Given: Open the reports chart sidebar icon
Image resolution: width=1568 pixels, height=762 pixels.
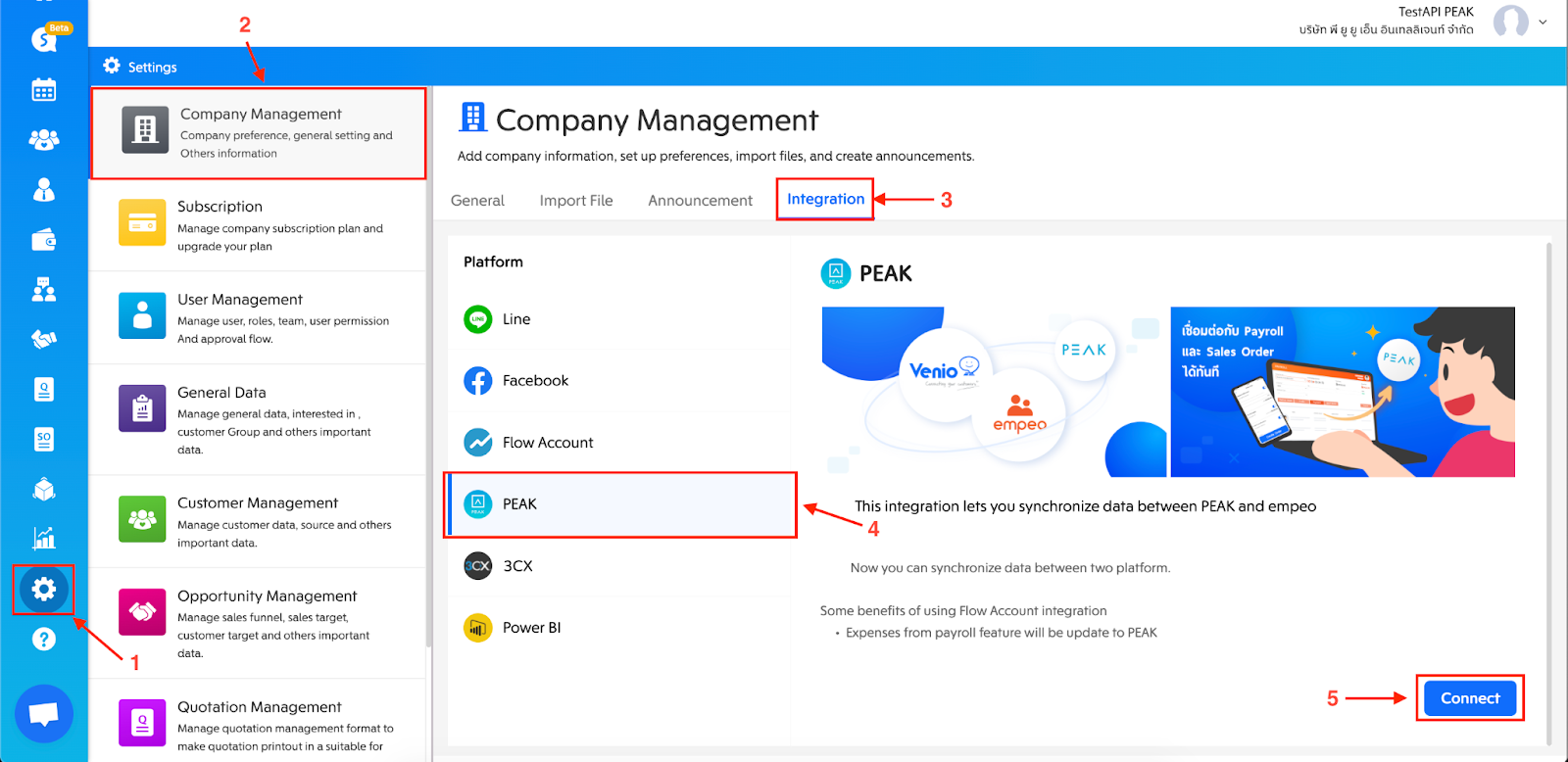Looking at the screenshot, I should click(x=44, y=538).
